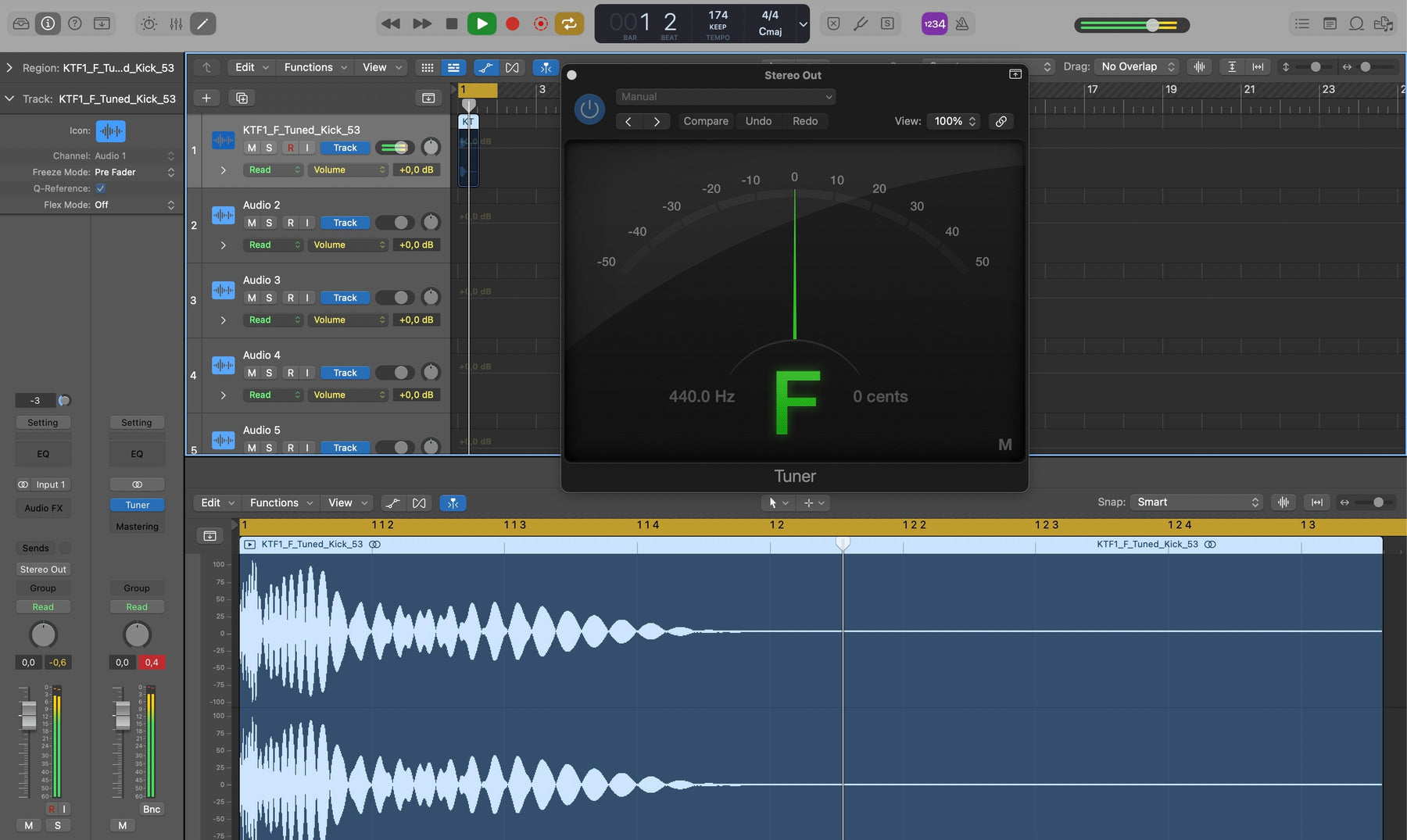Enable input monitoring on Audio 4 track
Screen dimensions: 1407x840
(307, 373)
